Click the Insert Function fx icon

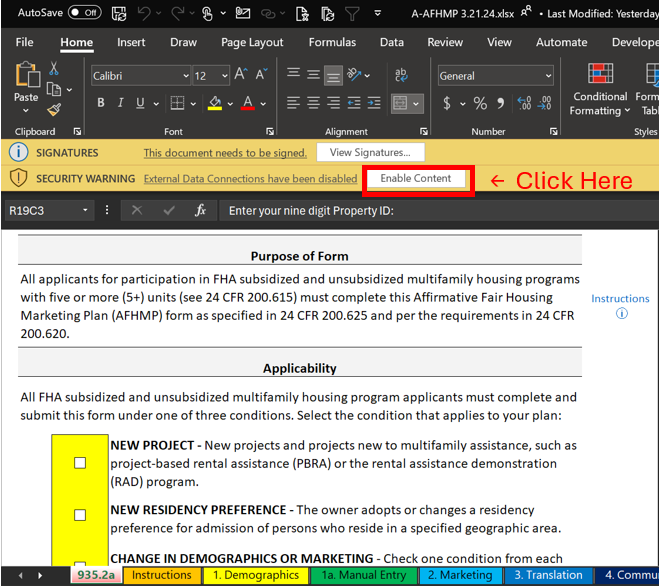(200, 210)
